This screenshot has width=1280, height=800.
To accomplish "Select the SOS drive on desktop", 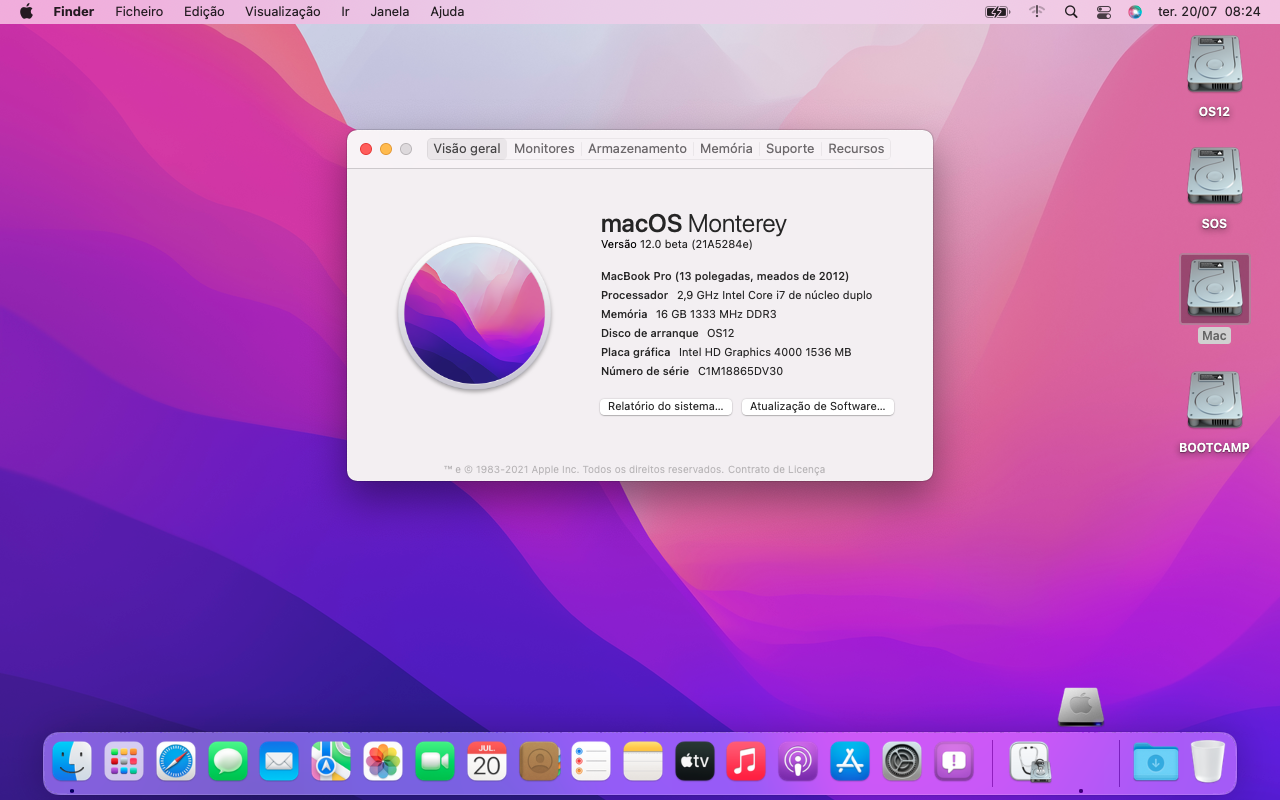I will point(1214,187).
